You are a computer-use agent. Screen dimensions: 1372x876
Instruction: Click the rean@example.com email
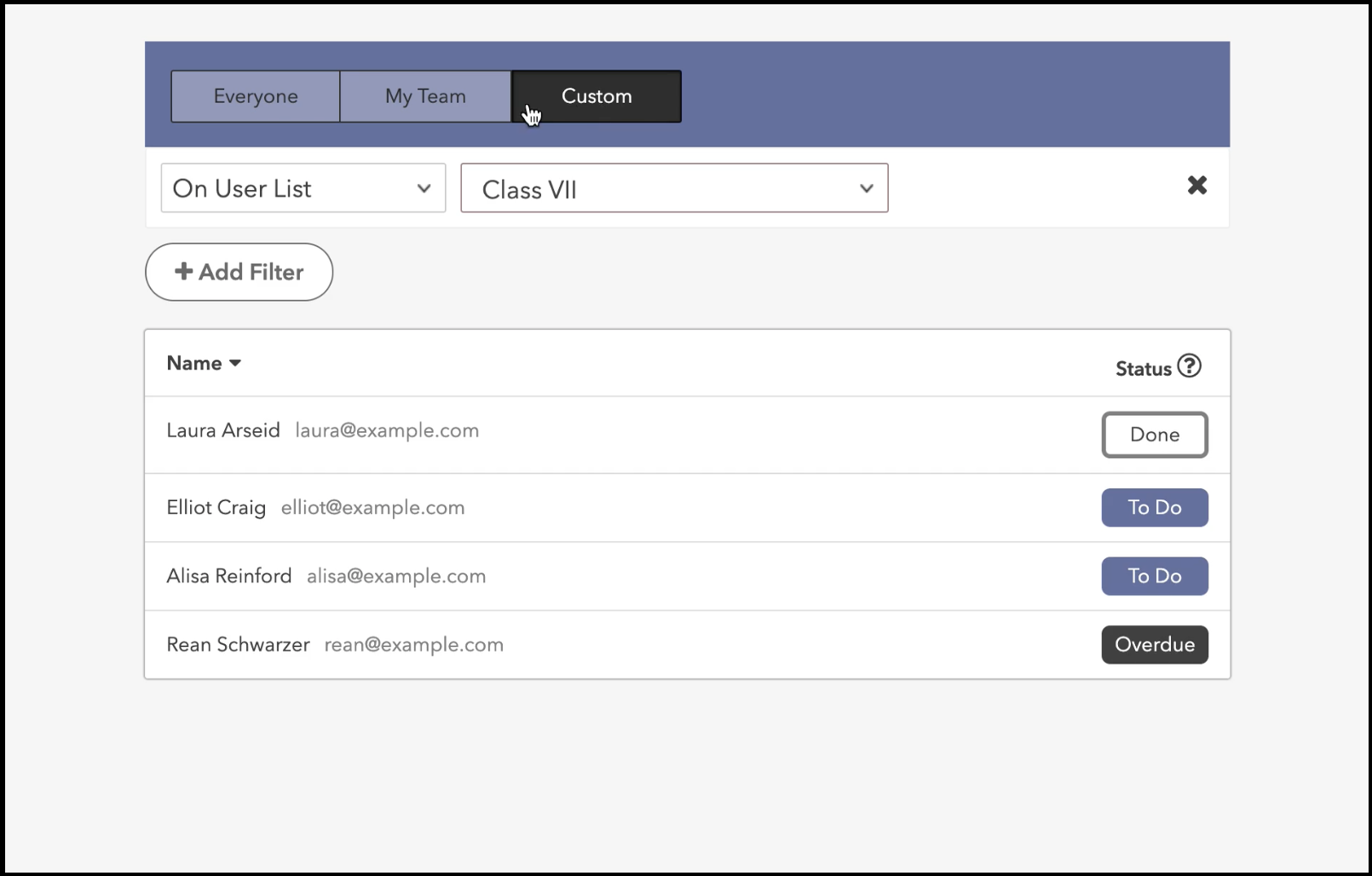click(x=413, y=645)
